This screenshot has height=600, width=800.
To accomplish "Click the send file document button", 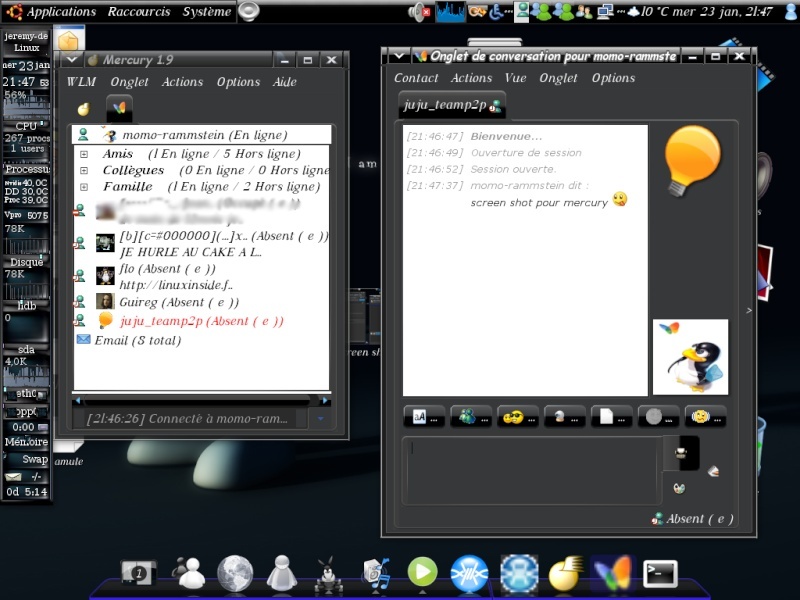I will [x=611, y=417].
